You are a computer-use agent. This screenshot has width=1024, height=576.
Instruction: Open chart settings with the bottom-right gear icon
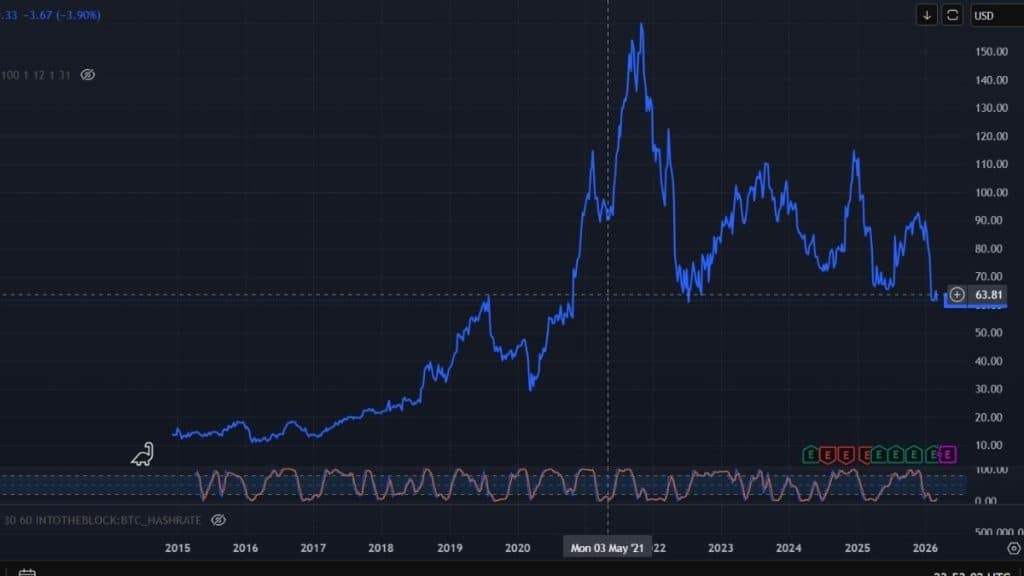pyautogui.click(x=1013, y=548)
